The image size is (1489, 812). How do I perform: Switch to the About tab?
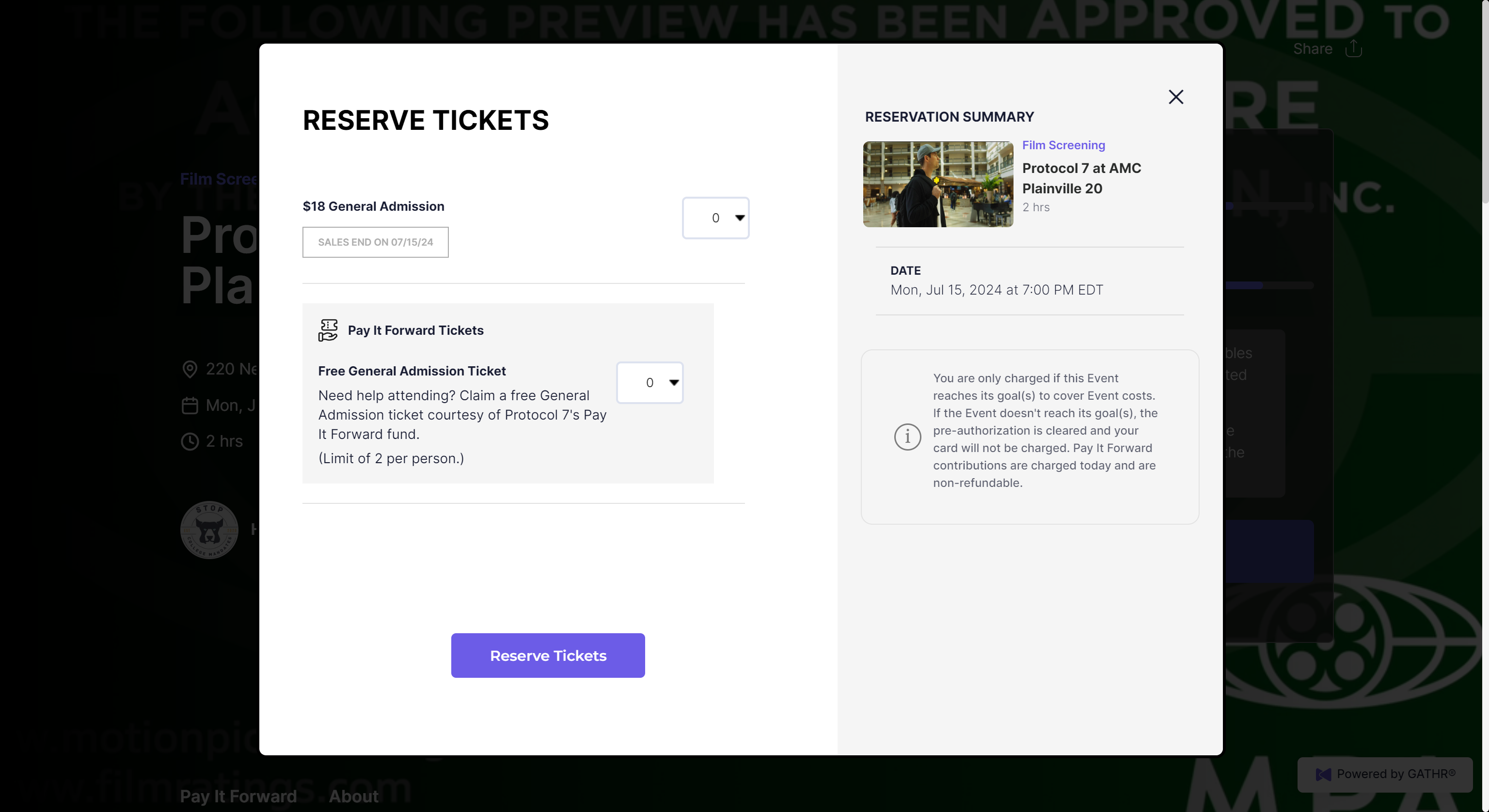pyautogui.click(x=354, y=796)
